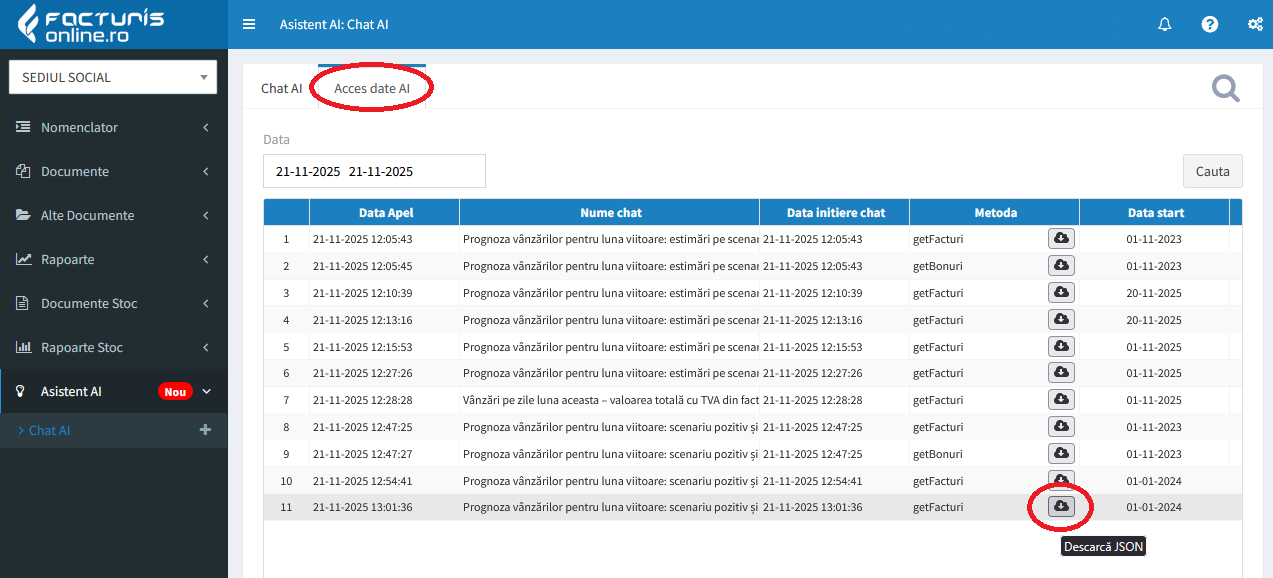The image size is (1273, 578).
Task: Open the help question mark icon
Action: [x=1210, y=24]
